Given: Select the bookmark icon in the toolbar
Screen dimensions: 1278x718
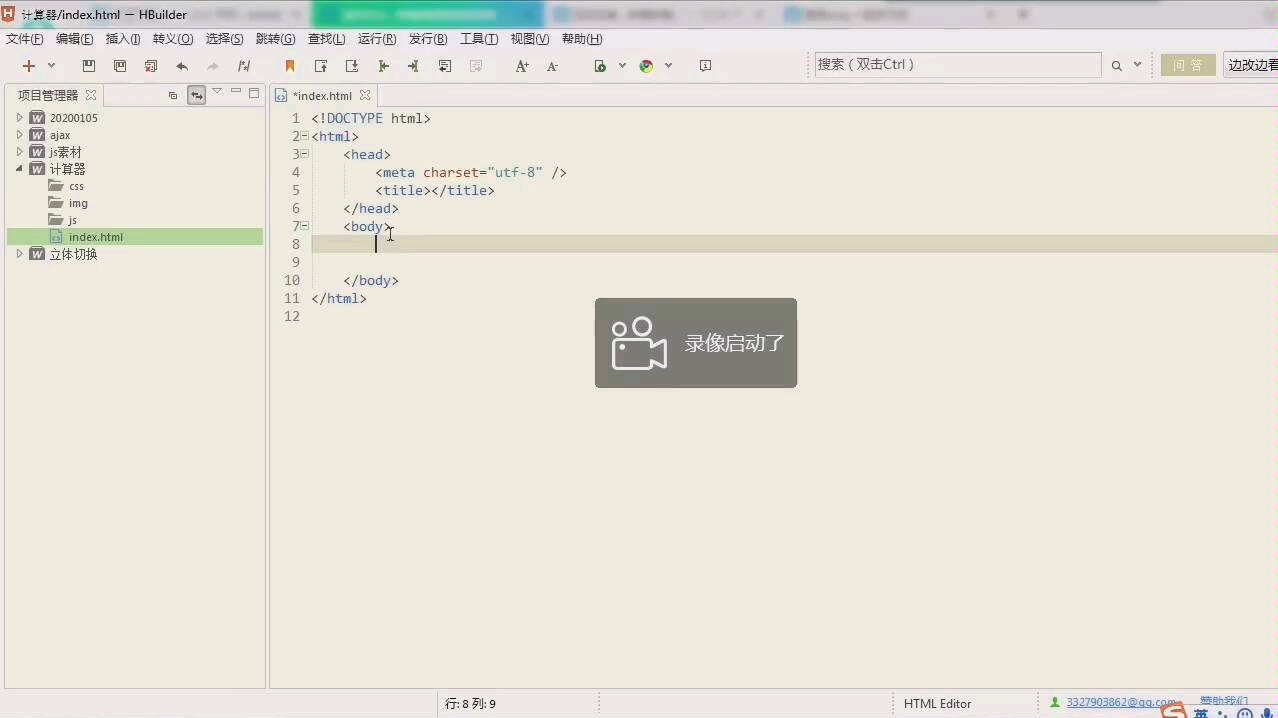Looking at the screenshot, I should [289, 64].
